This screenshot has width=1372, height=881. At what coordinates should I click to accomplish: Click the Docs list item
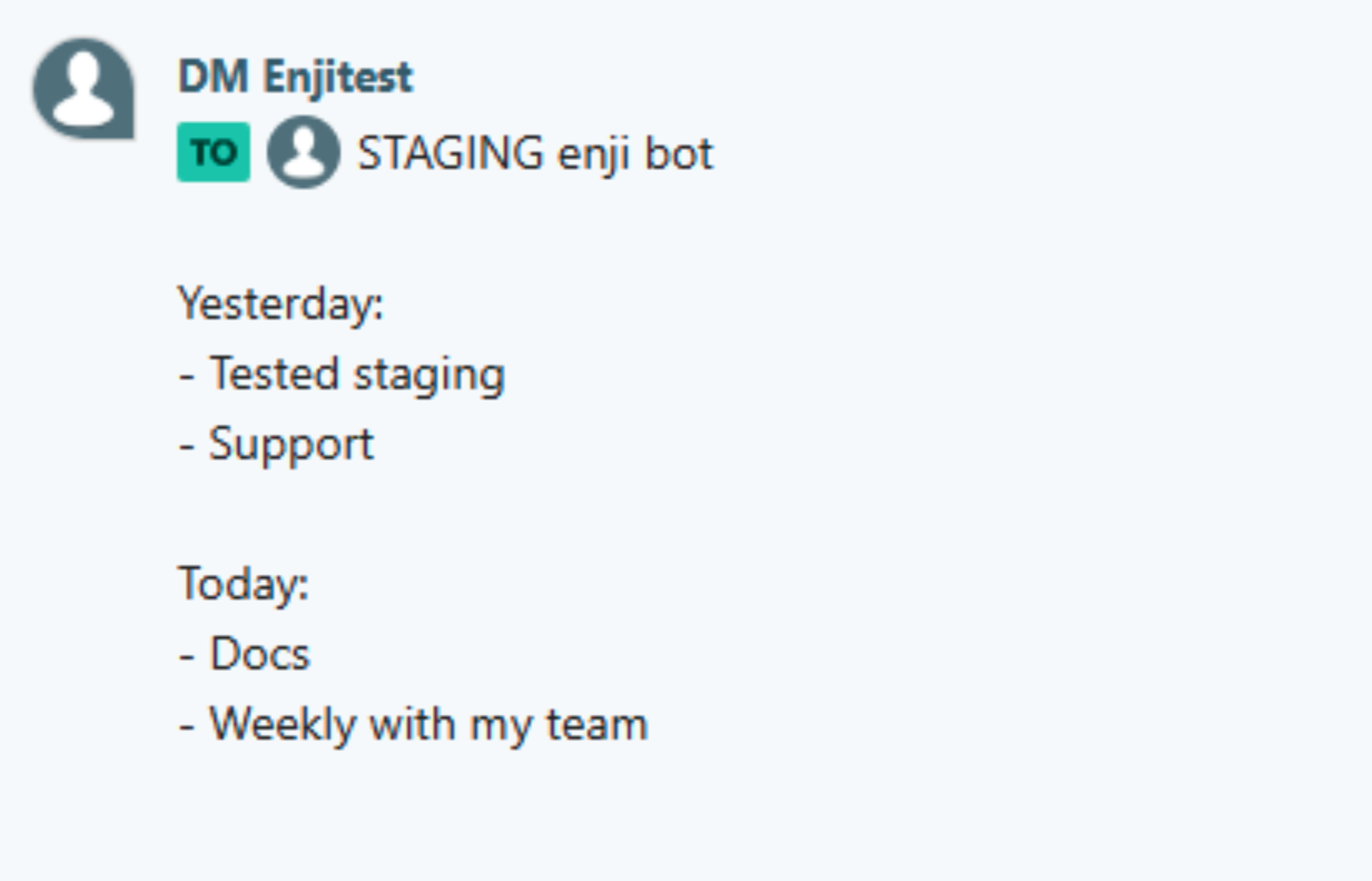pyautogui.click(x=244, y=654)
